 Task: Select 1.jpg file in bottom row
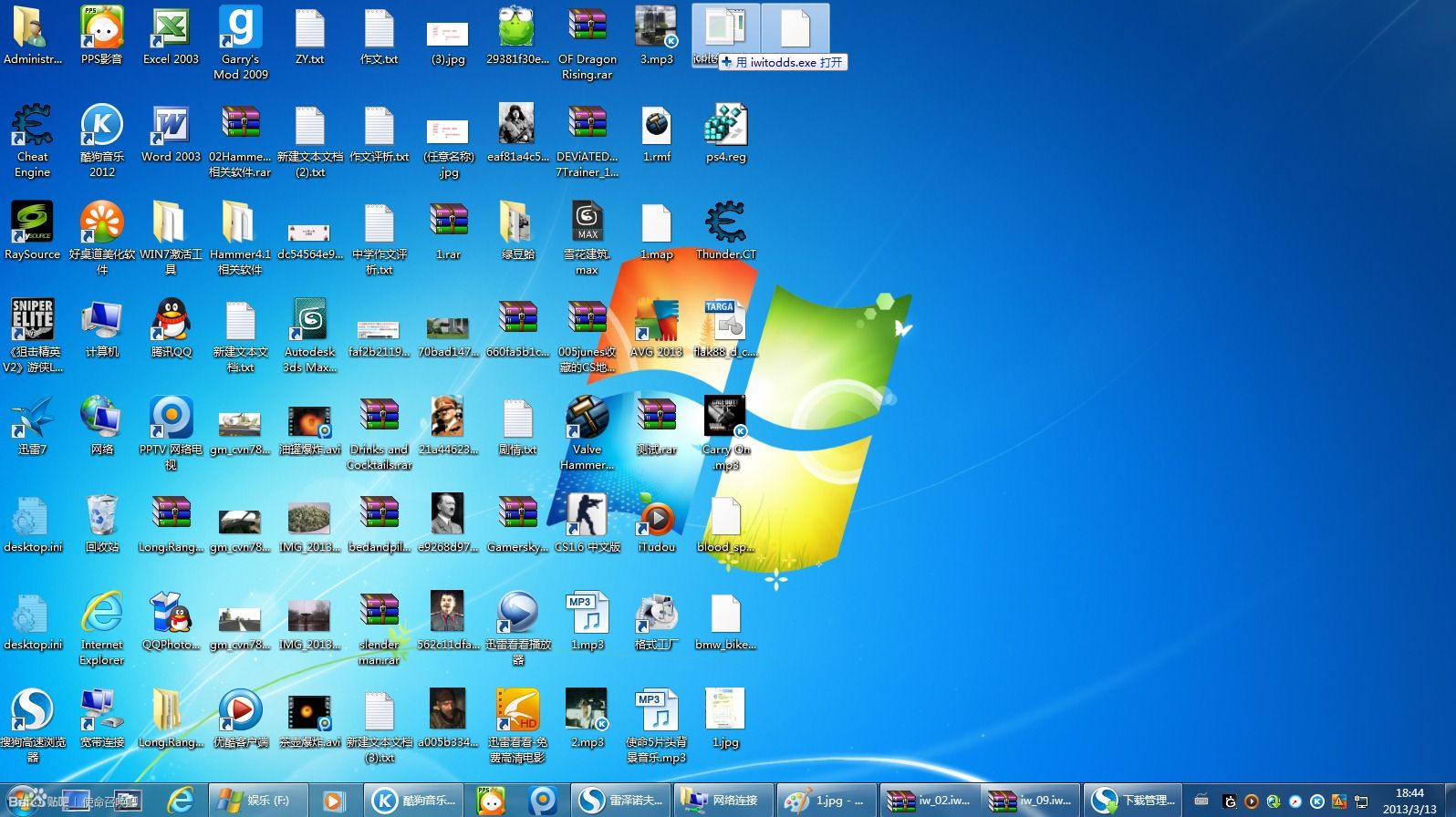pyautogui.click(x=725, y=719)
